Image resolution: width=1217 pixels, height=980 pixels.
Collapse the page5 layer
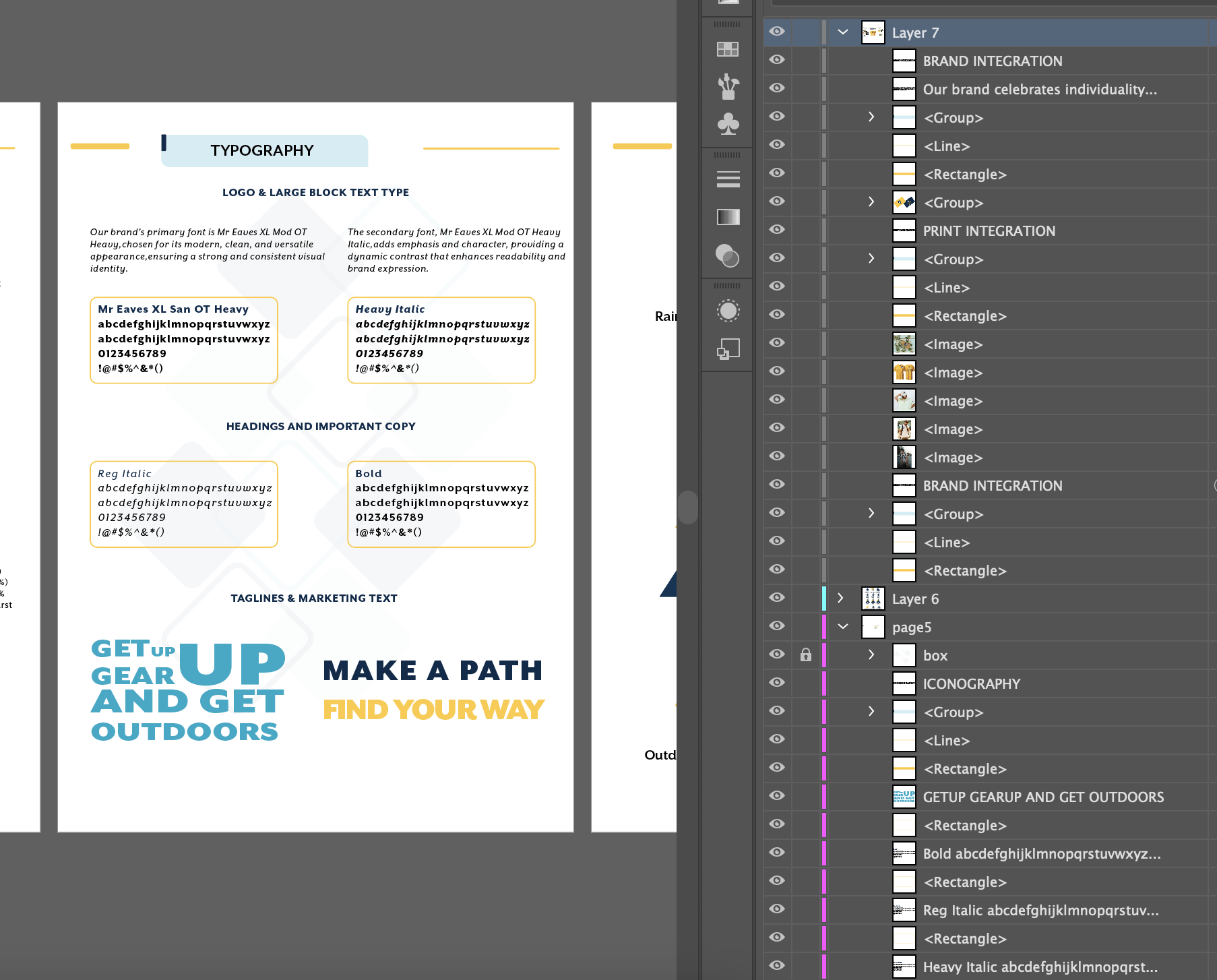click(x=842, y=627)
